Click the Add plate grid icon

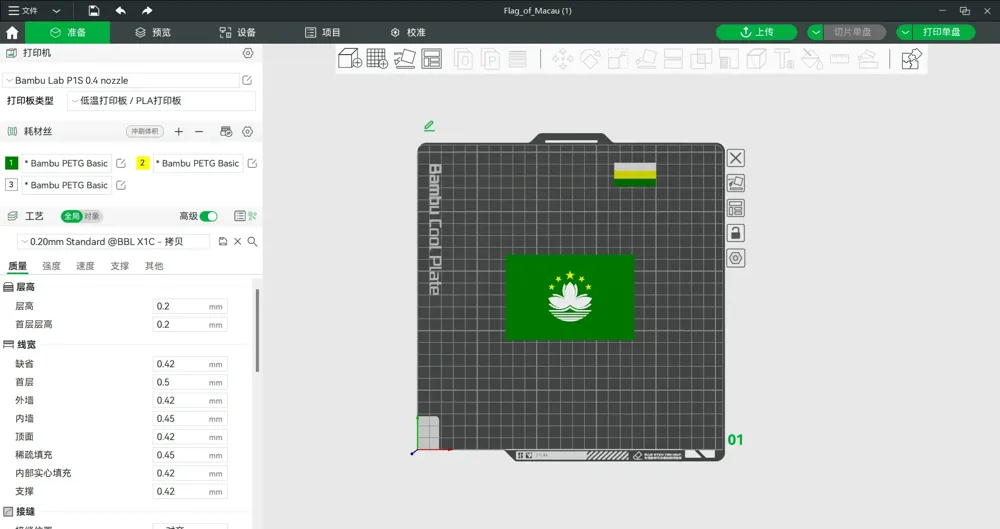tap(377, 59)
